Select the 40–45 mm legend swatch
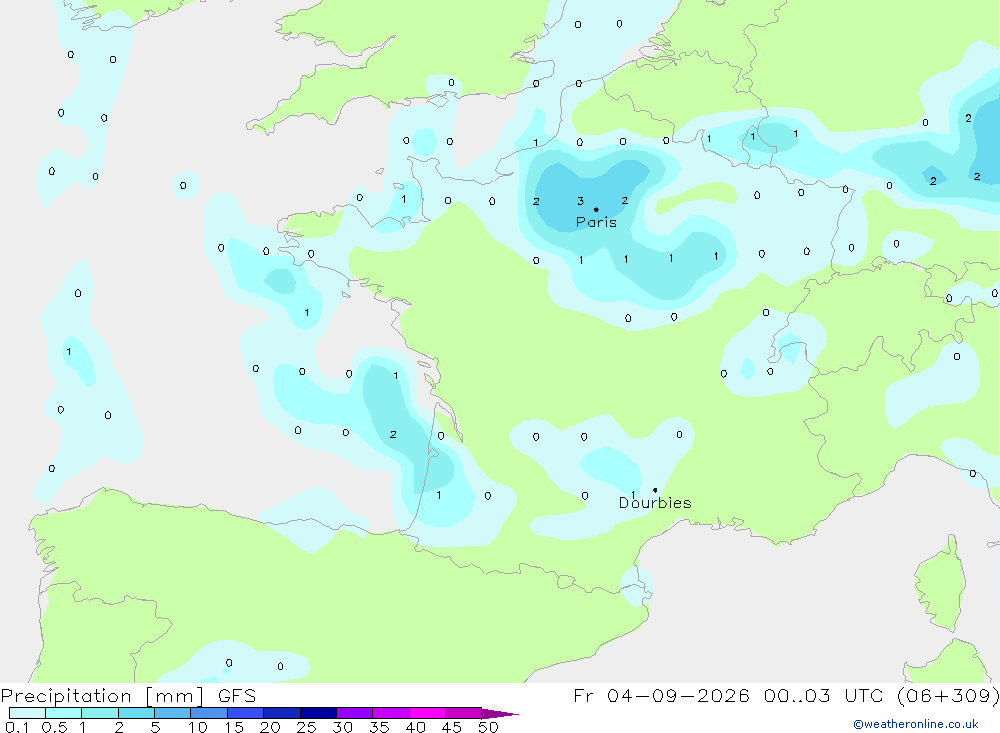 coord(427,713)
